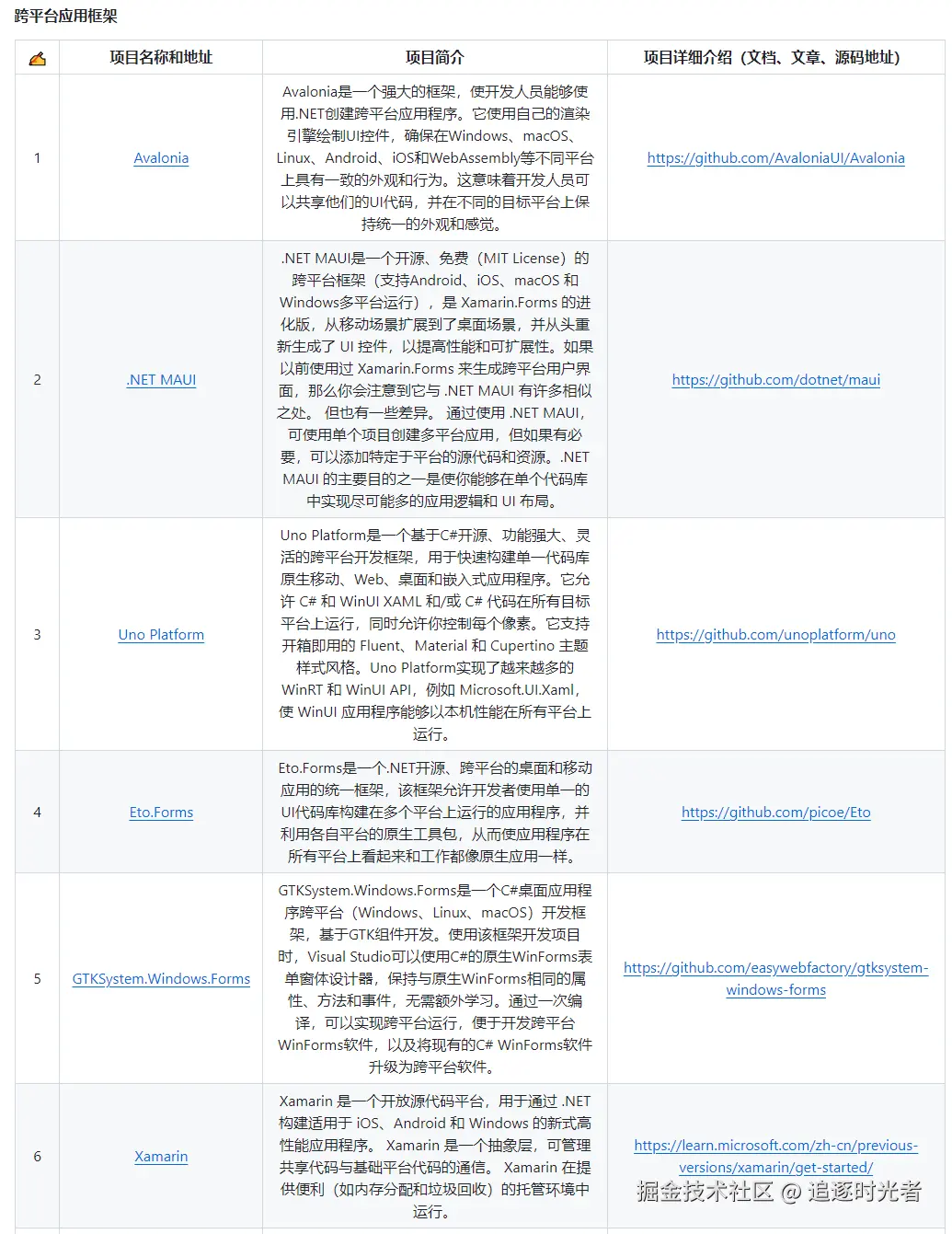
Task: Open the .NET MAUI project link
Action: coord(161,380)
